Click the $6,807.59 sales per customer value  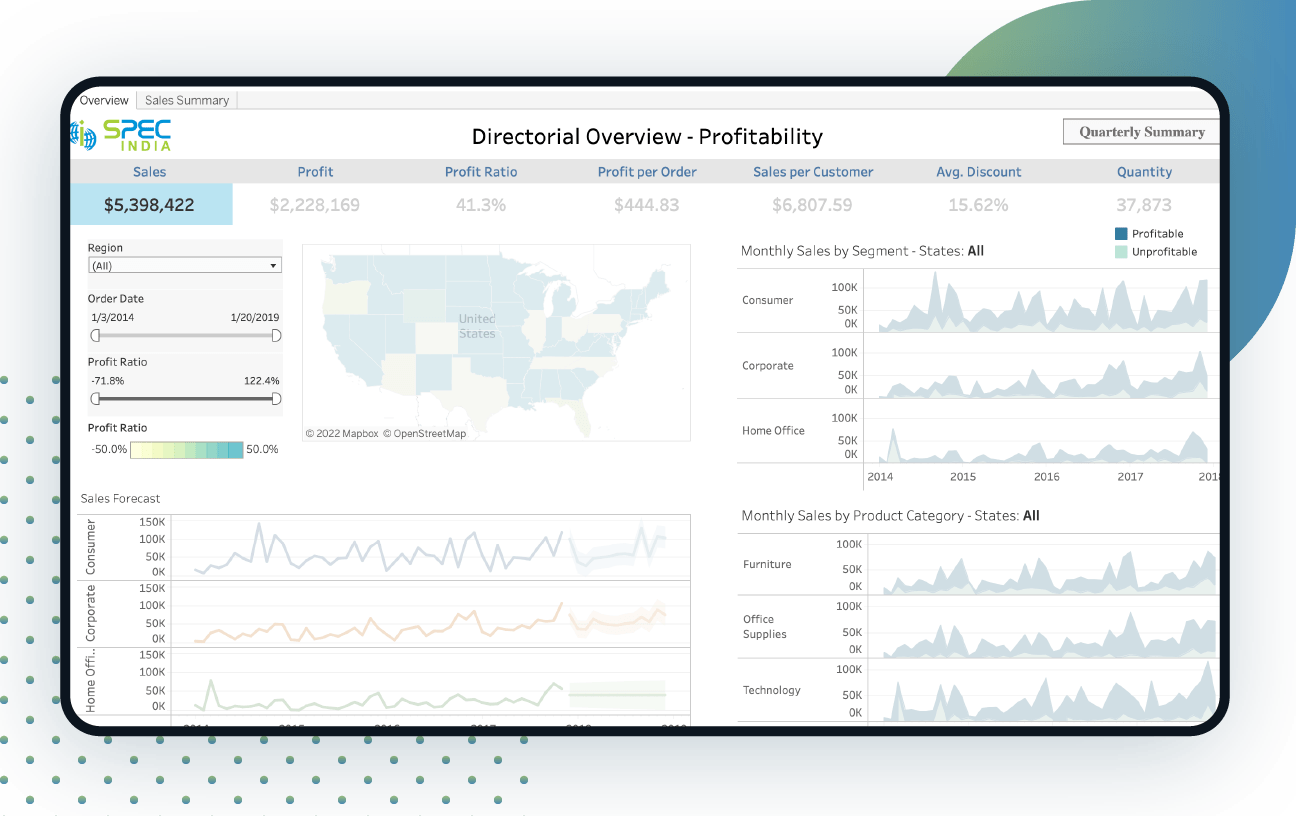tap(813, 205)
